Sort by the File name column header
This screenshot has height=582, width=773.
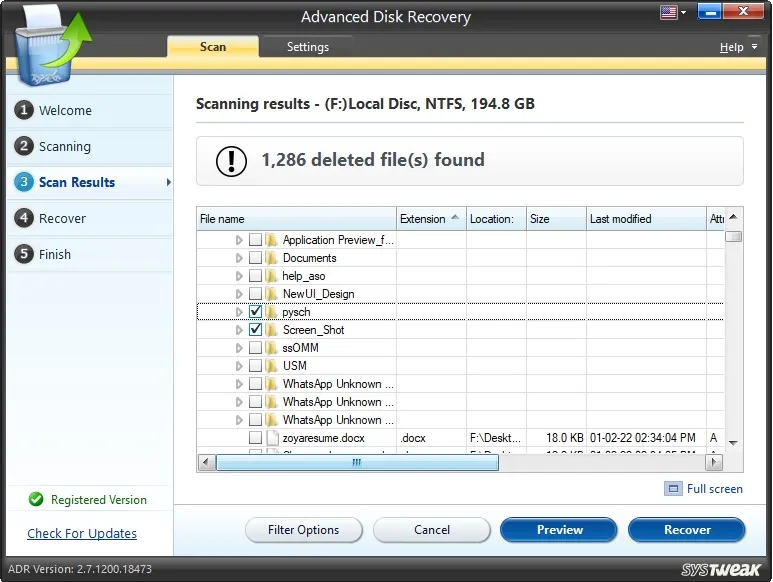[296, 219]
